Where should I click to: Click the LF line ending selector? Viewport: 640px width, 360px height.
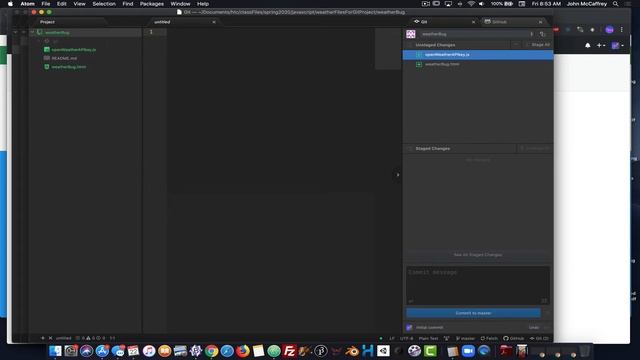392,338
